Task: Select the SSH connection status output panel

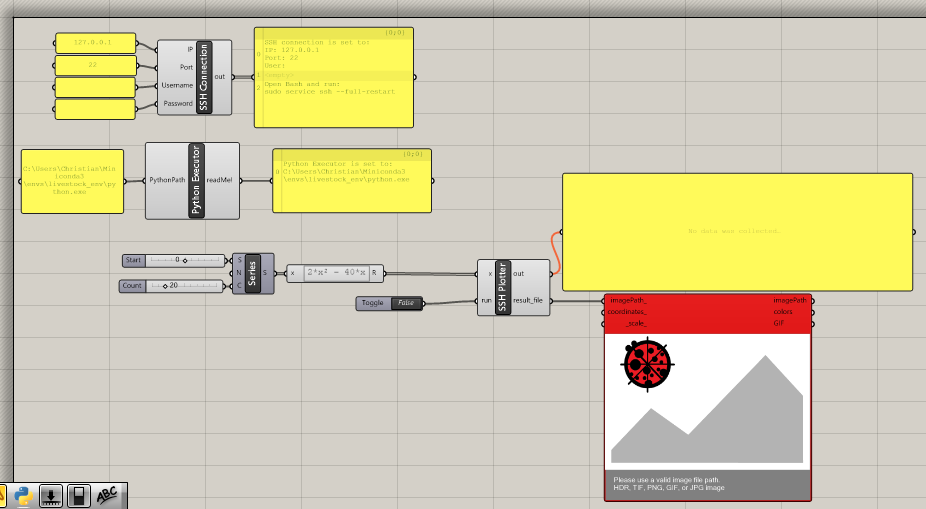Action: 334,77
